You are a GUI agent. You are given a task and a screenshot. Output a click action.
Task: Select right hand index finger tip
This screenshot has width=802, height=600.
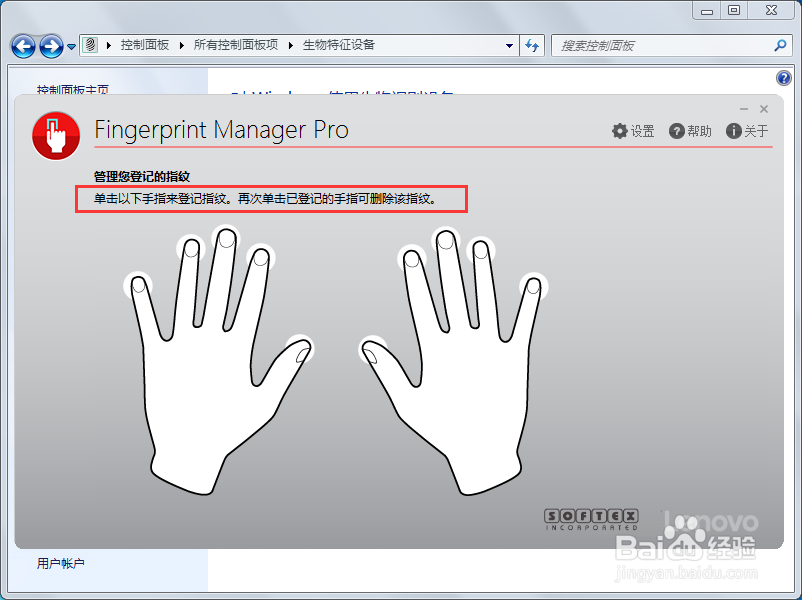point(412,259)
